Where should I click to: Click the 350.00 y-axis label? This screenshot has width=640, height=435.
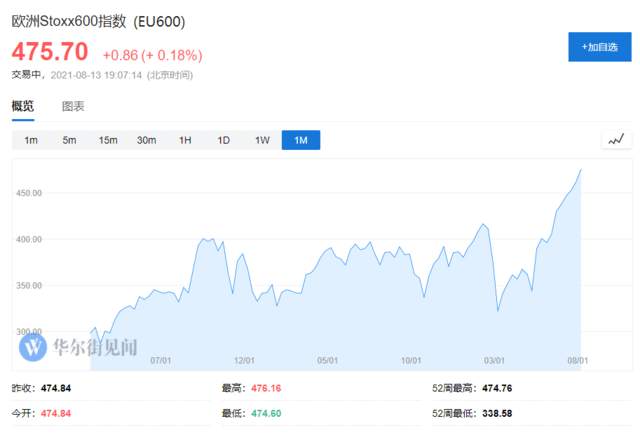tap(29, 286)
